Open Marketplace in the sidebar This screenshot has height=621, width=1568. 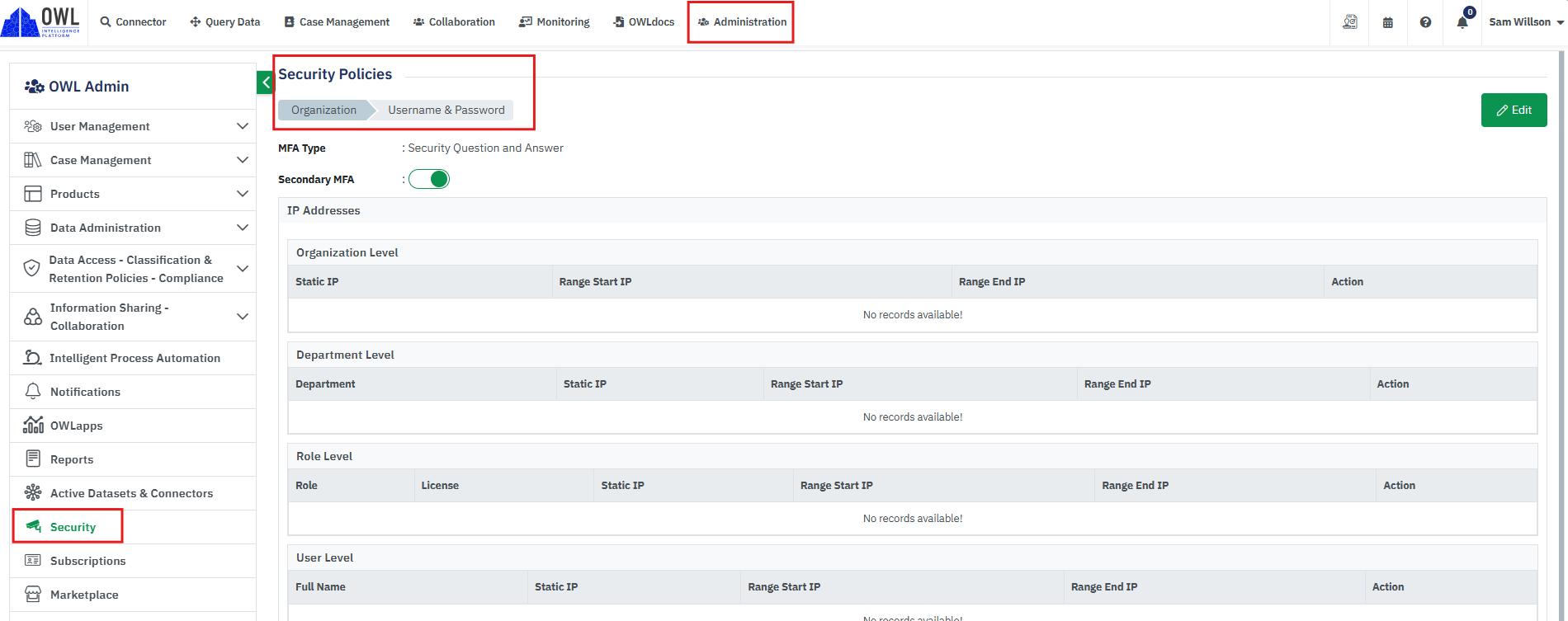tap(133, 595)
